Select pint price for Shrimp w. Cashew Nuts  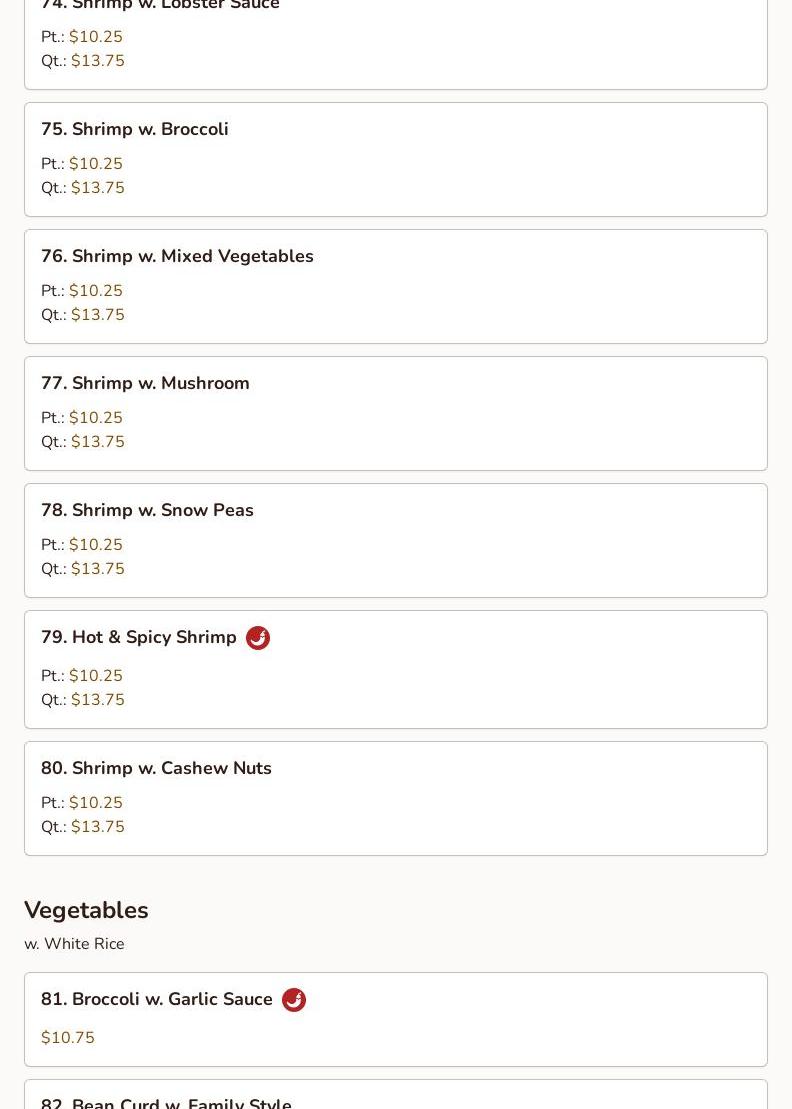pos(96,803)
